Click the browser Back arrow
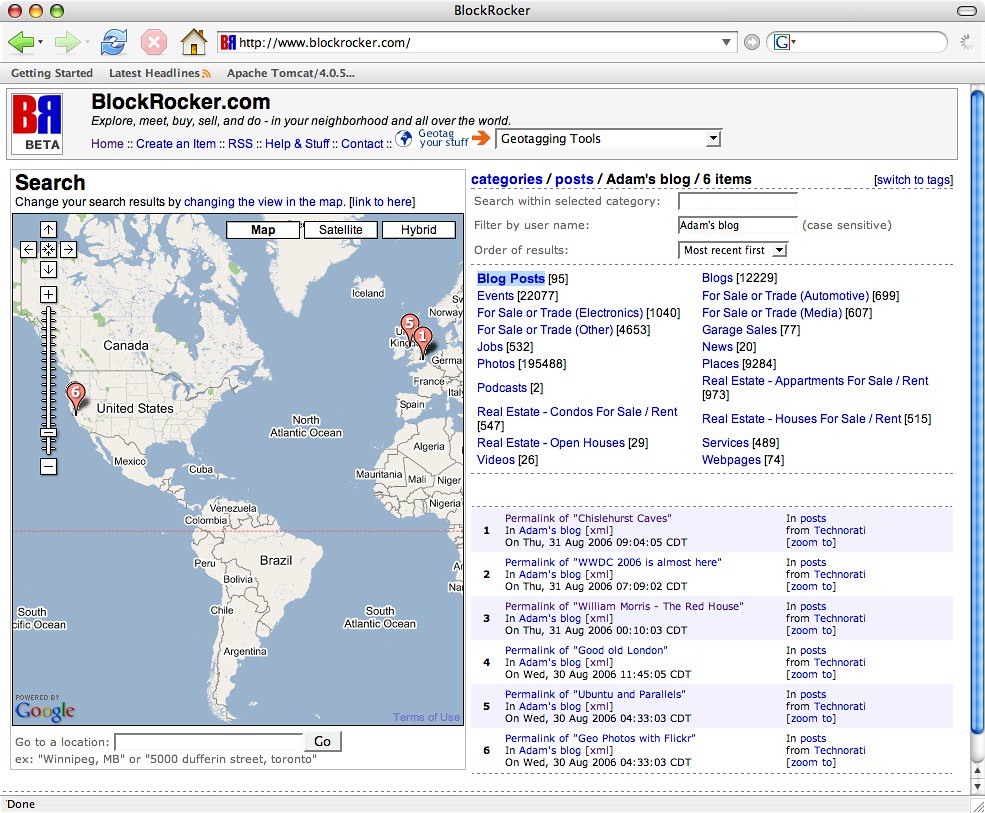The image size is (985, 813). coord(21,42)
